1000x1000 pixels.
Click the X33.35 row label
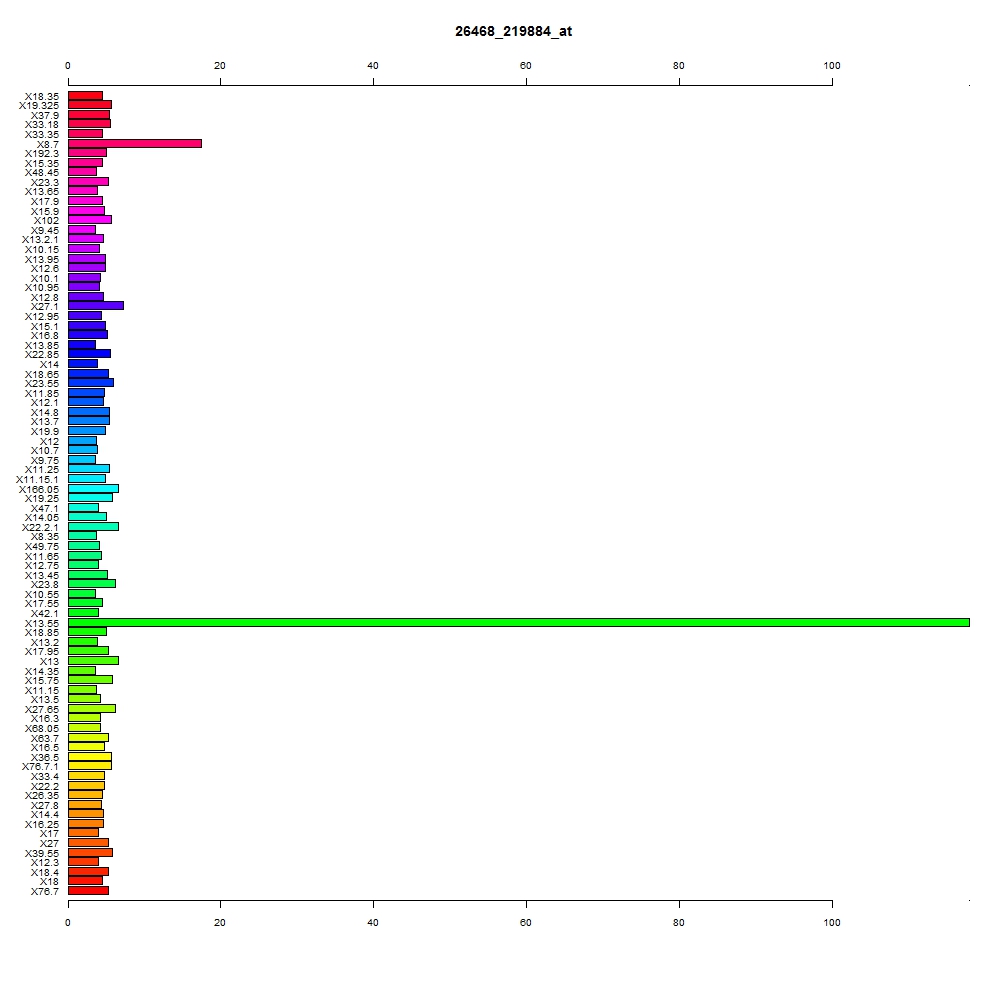pos(42,135)
